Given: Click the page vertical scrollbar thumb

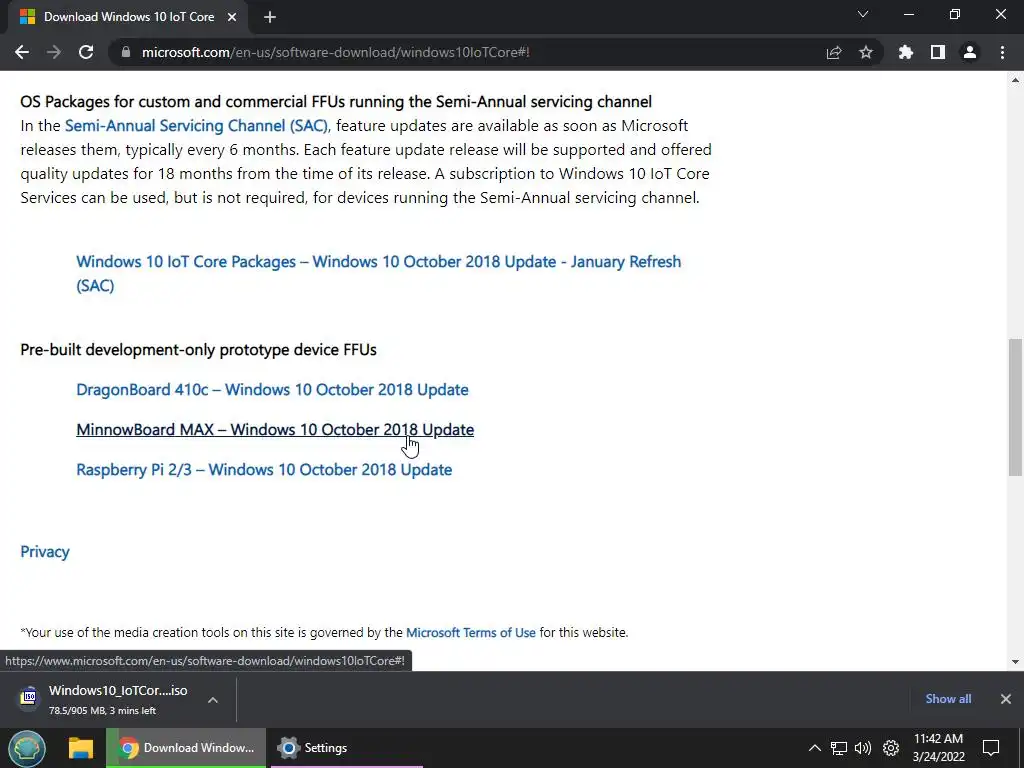Looking at the screenshot, I should coord(1015,407).
